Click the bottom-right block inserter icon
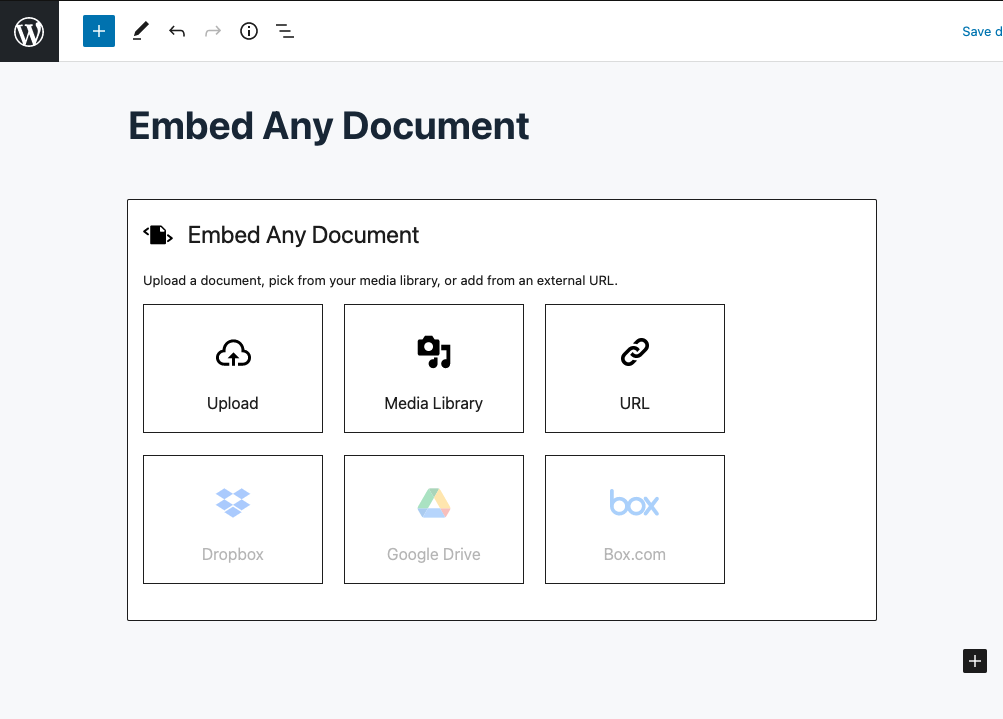Image resolution: width=1003 pixels, height=719 pixels. [974, 661]
